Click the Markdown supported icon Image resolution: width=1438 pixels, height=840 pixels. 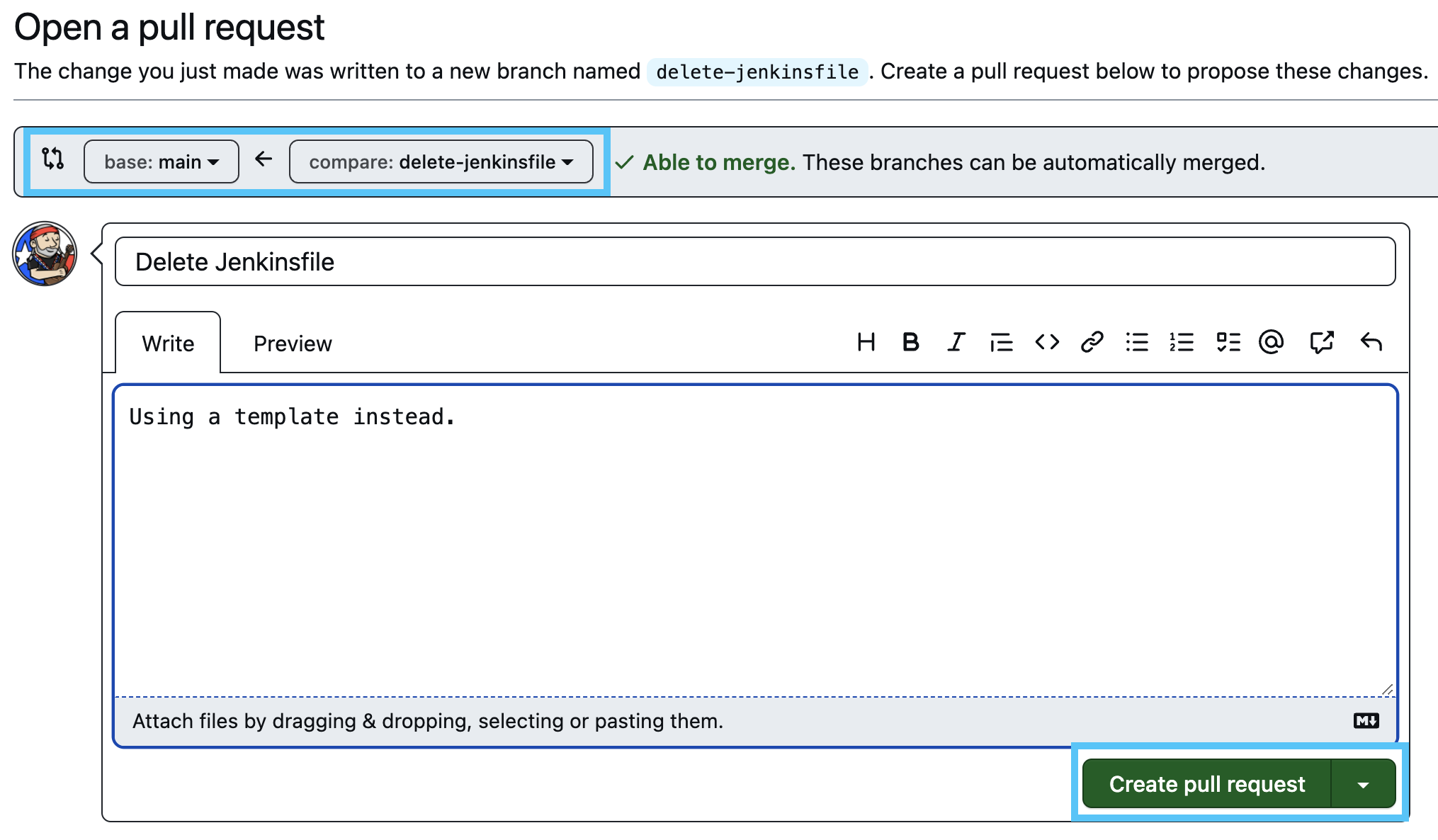[x=1366, y=721]
